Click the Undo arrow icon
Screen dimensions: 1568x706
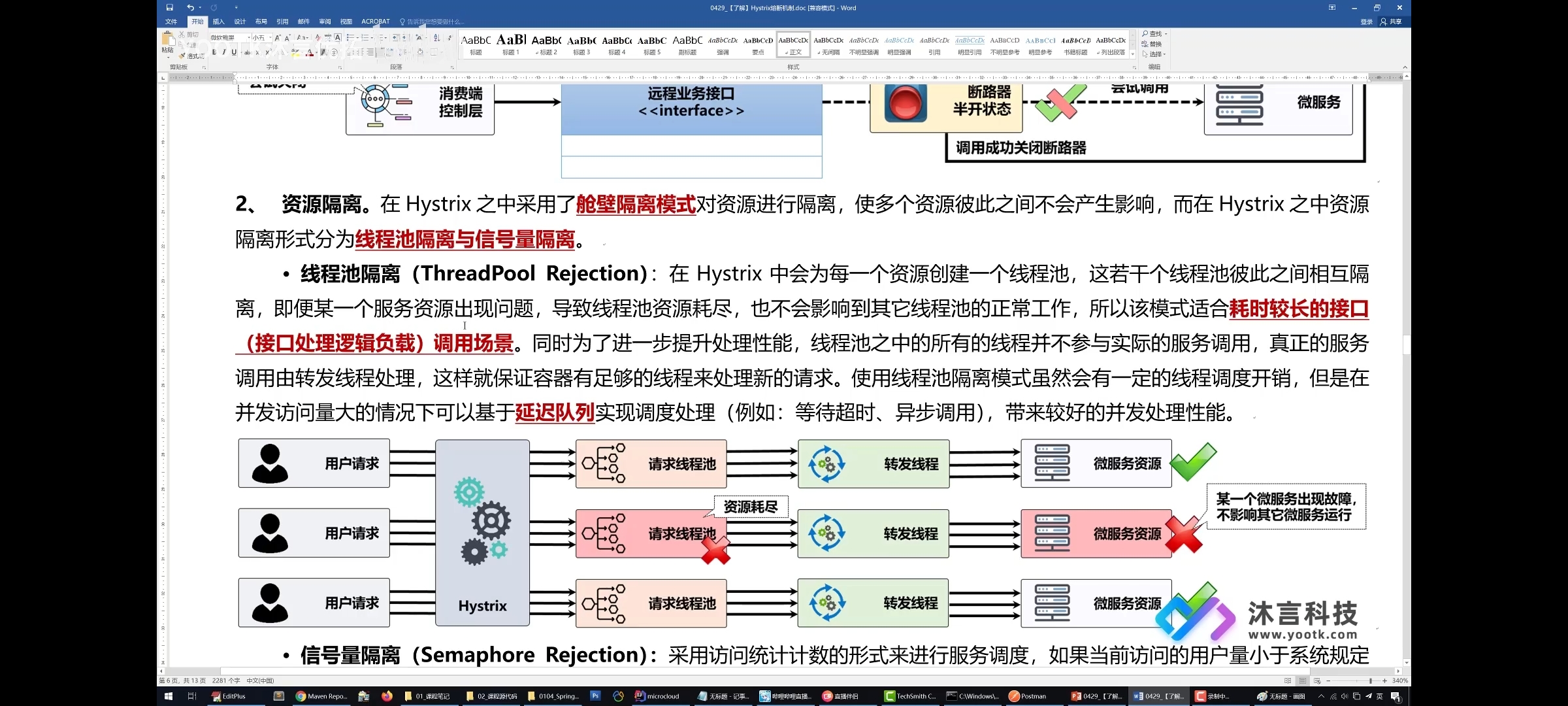(190, 8)
